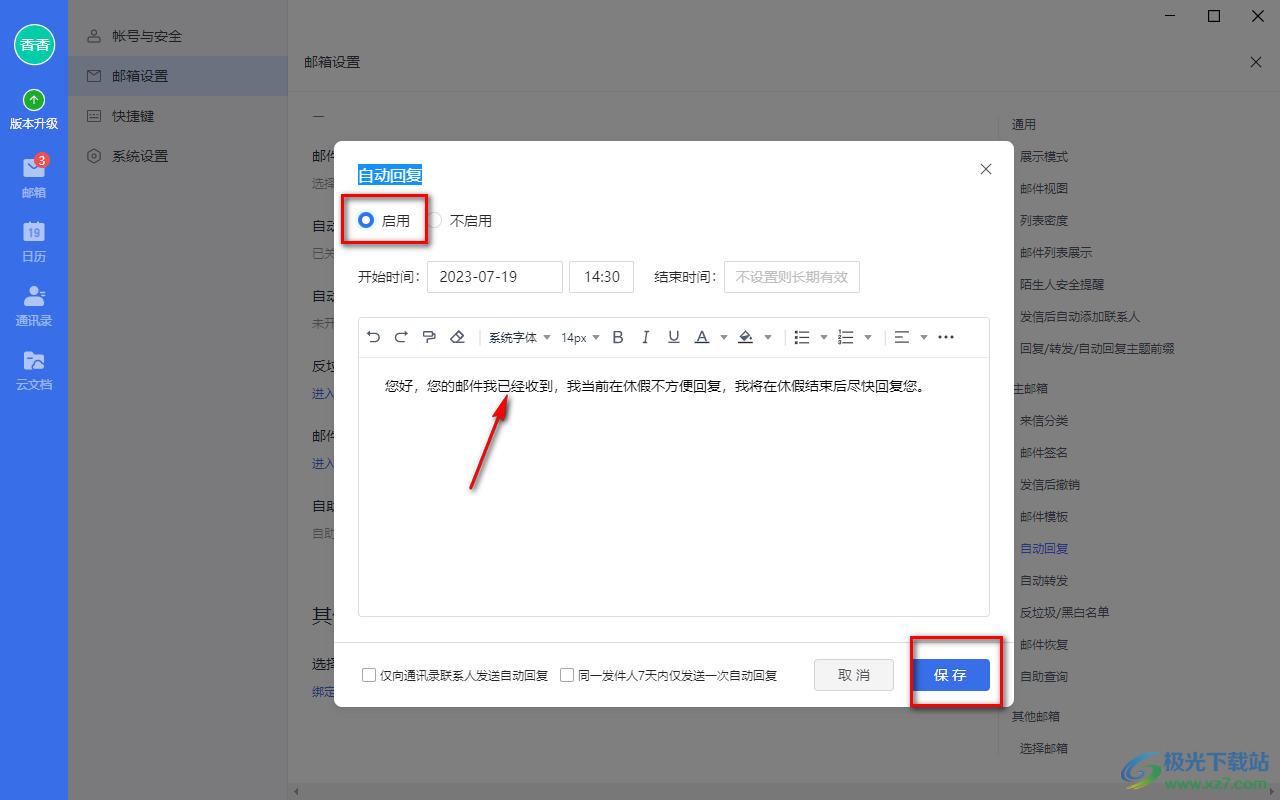Open the 通讯录 contacts sidebar icon
The width and height of the screenshot is (1280, 800).
tap(34, 305)
